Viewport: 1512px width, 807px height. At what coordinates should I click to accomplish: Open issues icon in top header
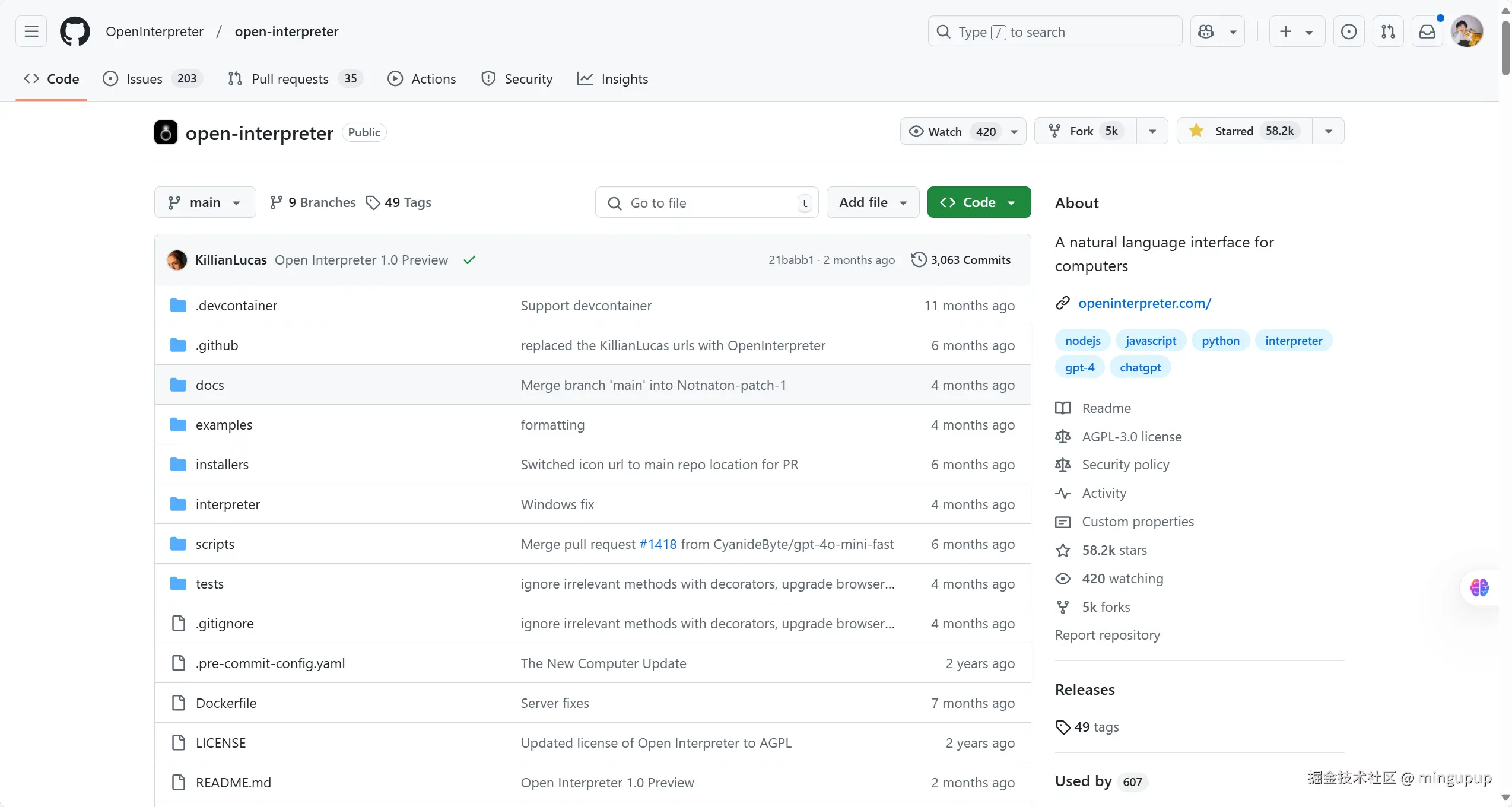click(1348, 31)
